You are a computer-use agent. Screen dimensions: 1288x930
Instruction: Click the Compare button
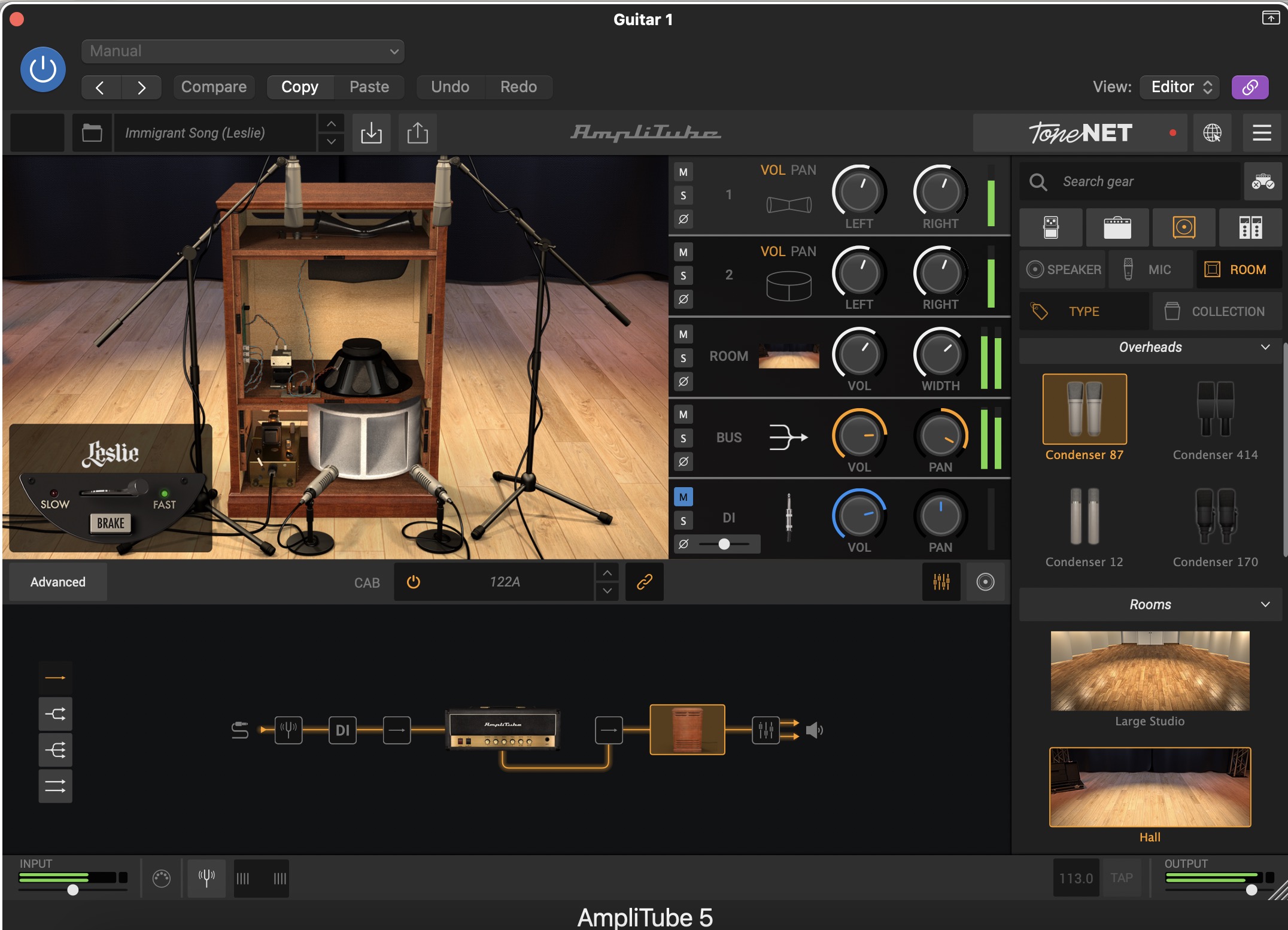[x=214, y=87]
